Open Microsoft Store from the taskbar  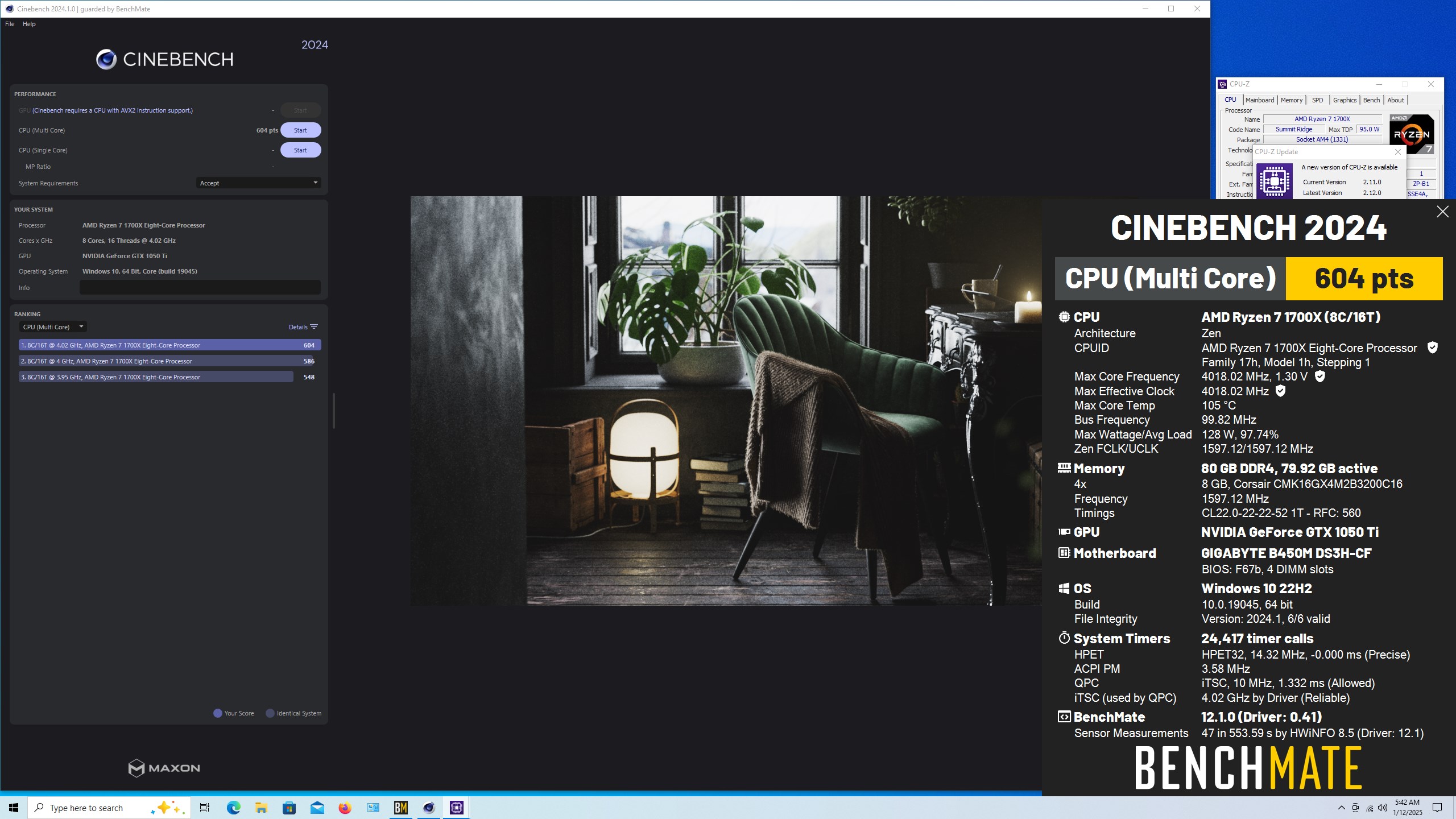coord(289,808)
